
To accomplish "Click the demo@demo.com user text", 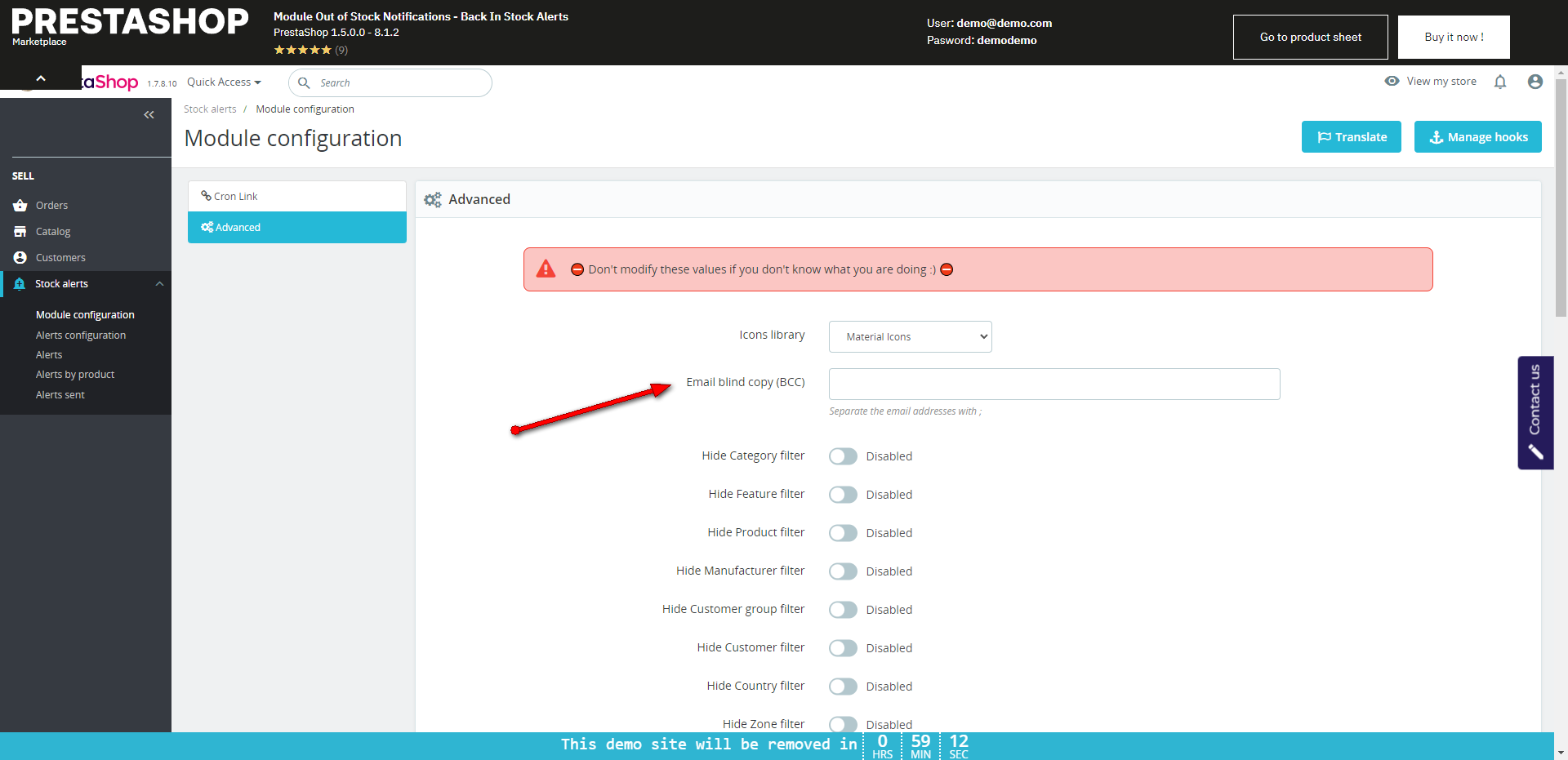I will (1004, 23).
